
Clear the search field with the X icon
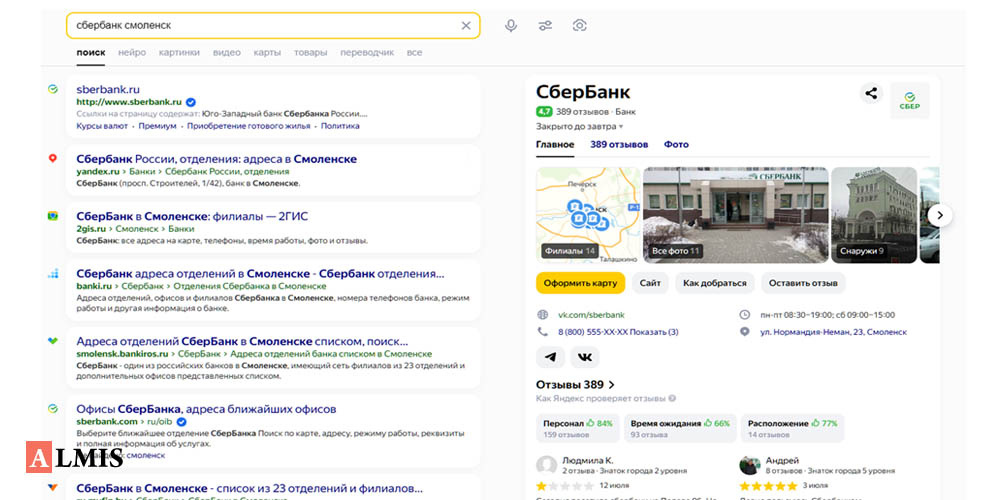tap(466, 26)
